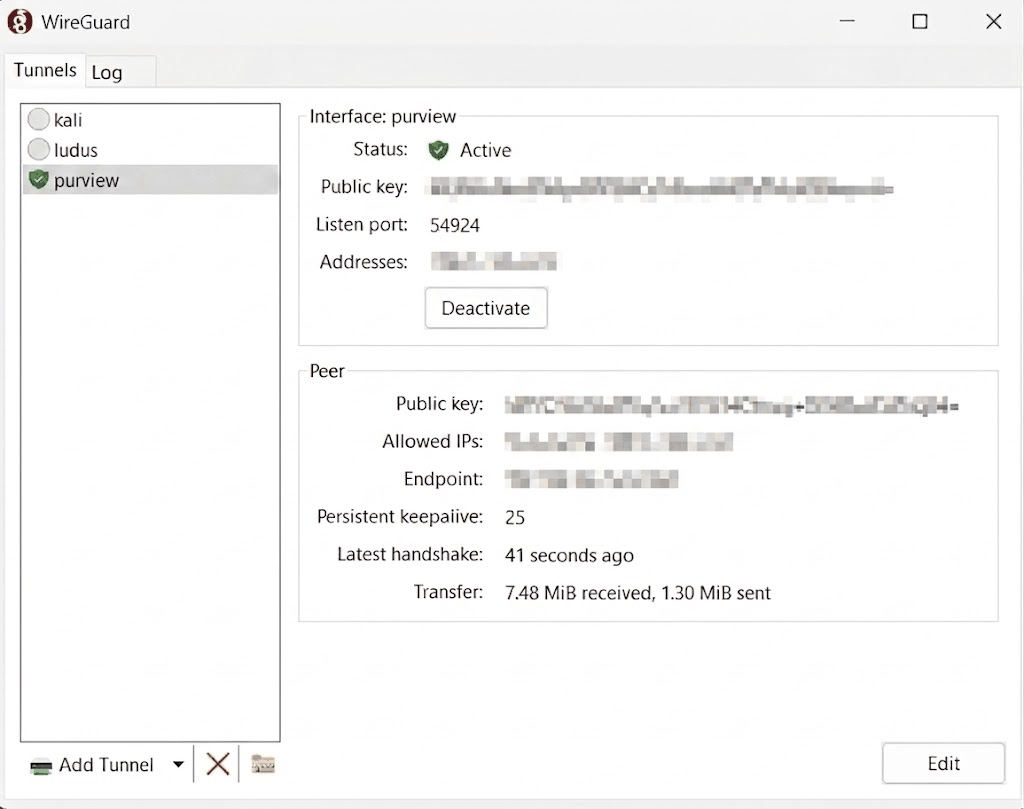The height and width of the screenshot is (809, 1024).
Task: Click the blurred peer public key value
Action: click(x=731, y=405)
